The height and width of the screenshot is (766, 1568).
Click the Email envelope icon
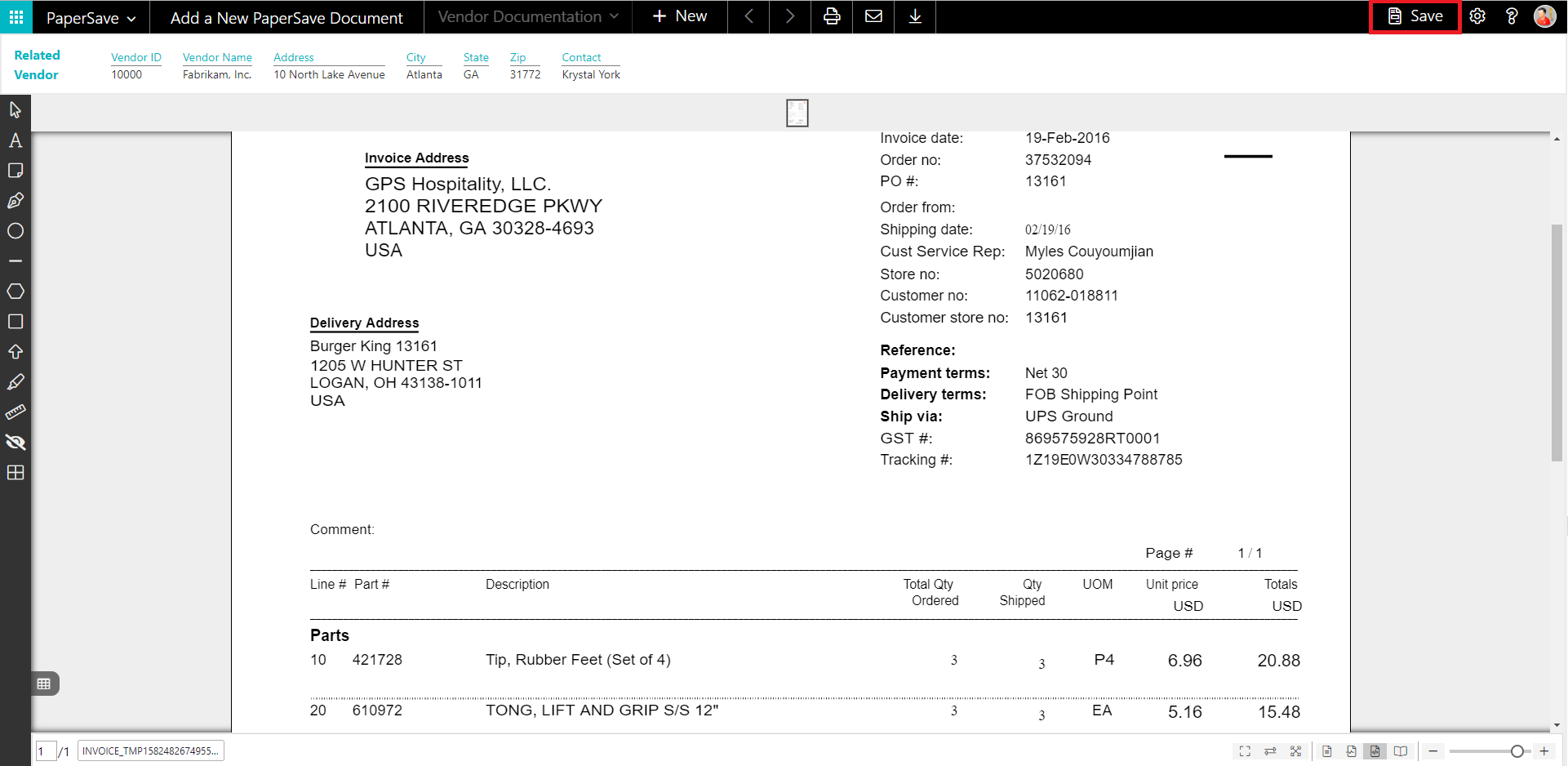click(873, 16)
